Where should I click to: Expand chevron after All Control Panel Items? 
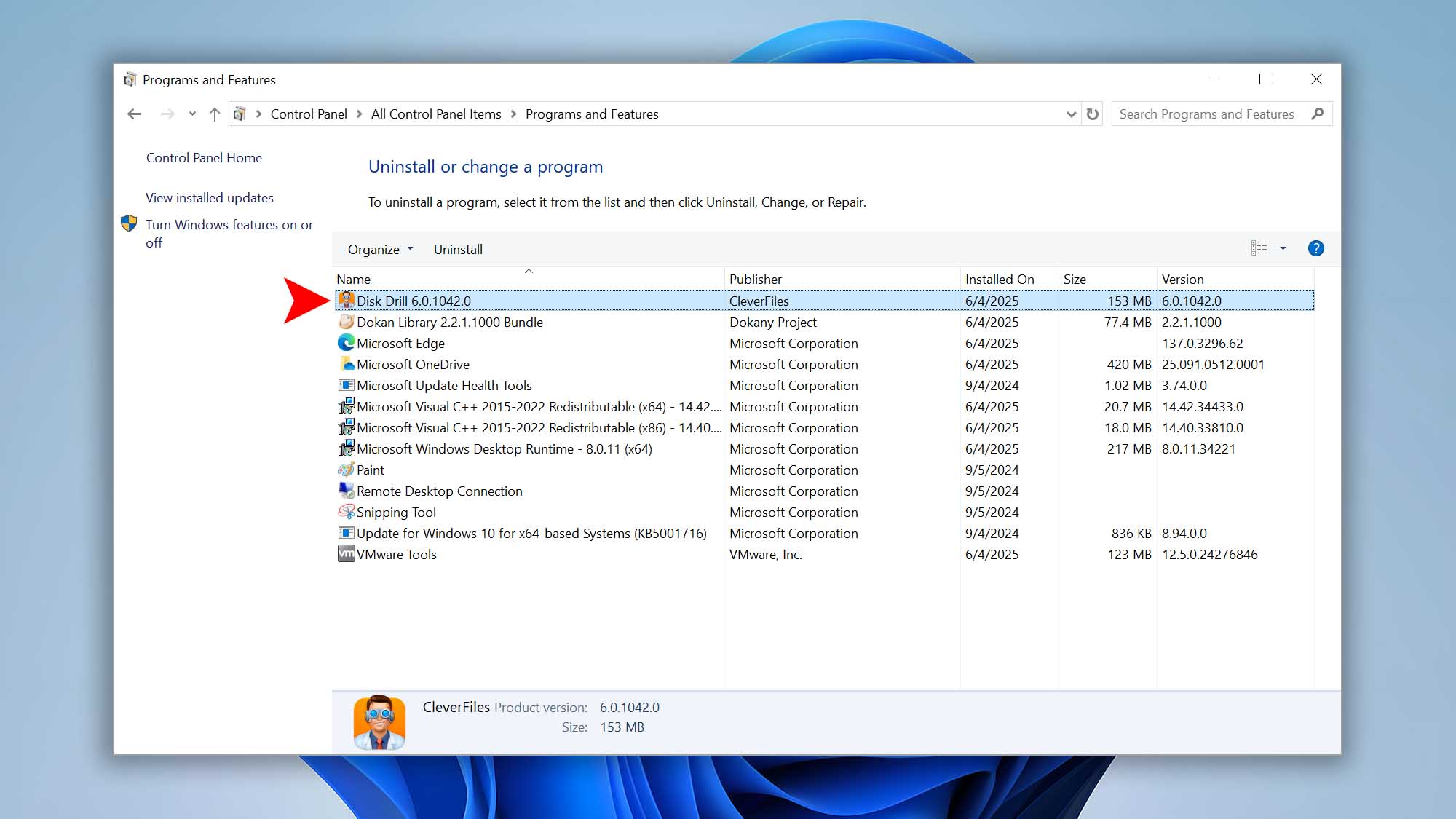pos(513,114)
